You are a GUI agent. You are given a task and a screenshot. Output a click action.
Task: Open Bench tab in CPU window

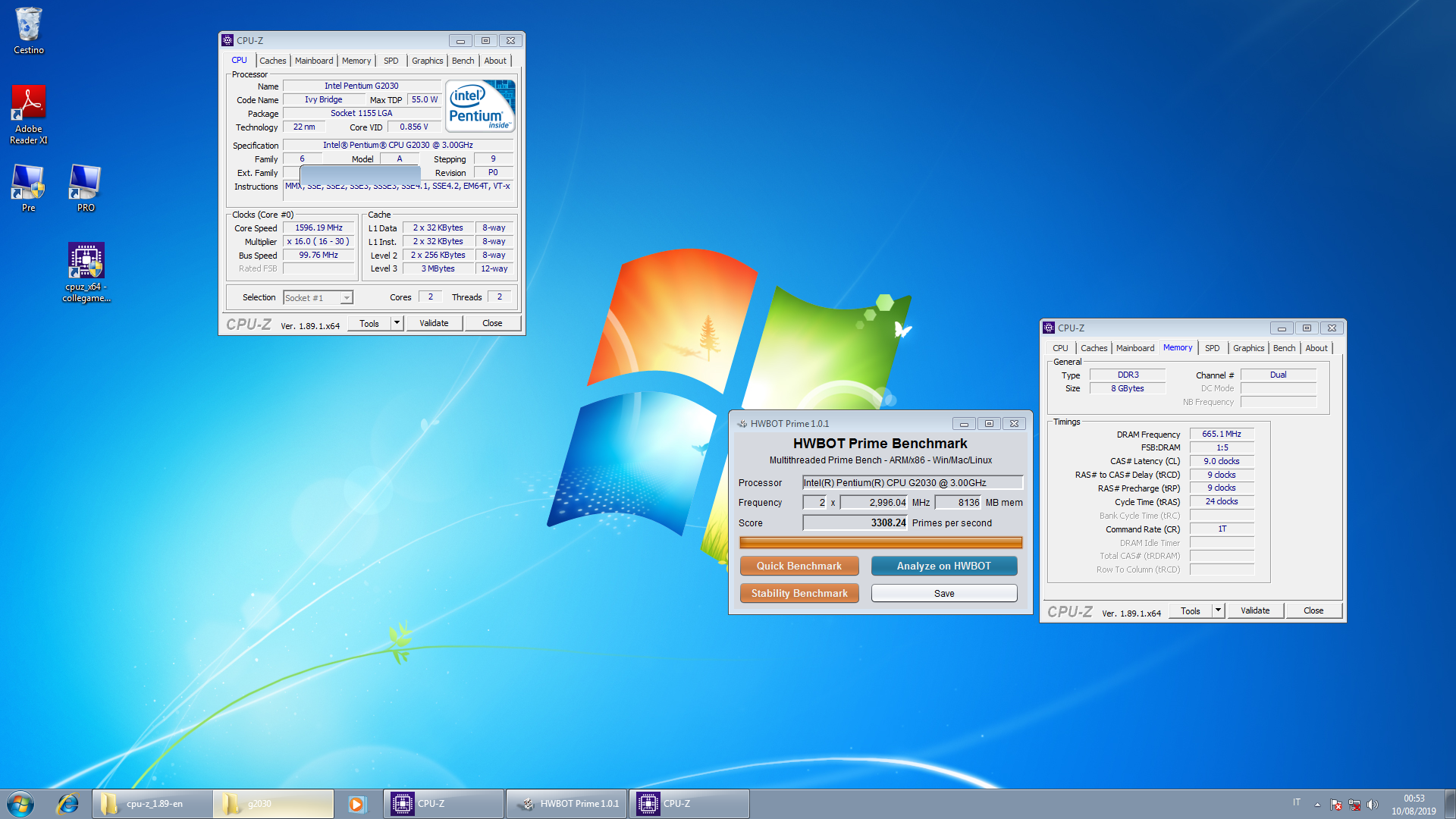(x=463, y=61)
